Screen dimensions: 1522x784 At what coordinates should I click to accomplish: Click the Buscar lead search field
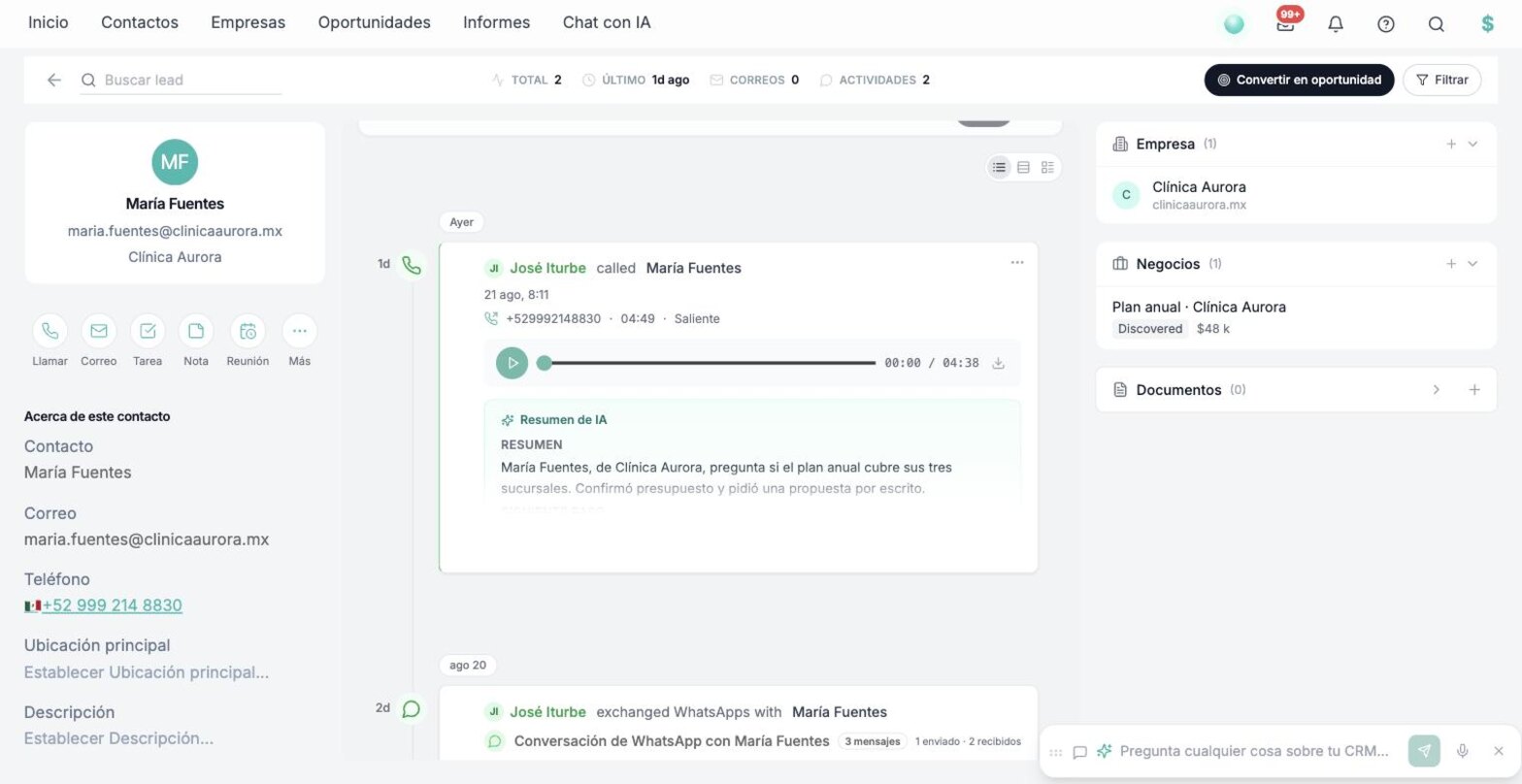(x=182, y=80)
